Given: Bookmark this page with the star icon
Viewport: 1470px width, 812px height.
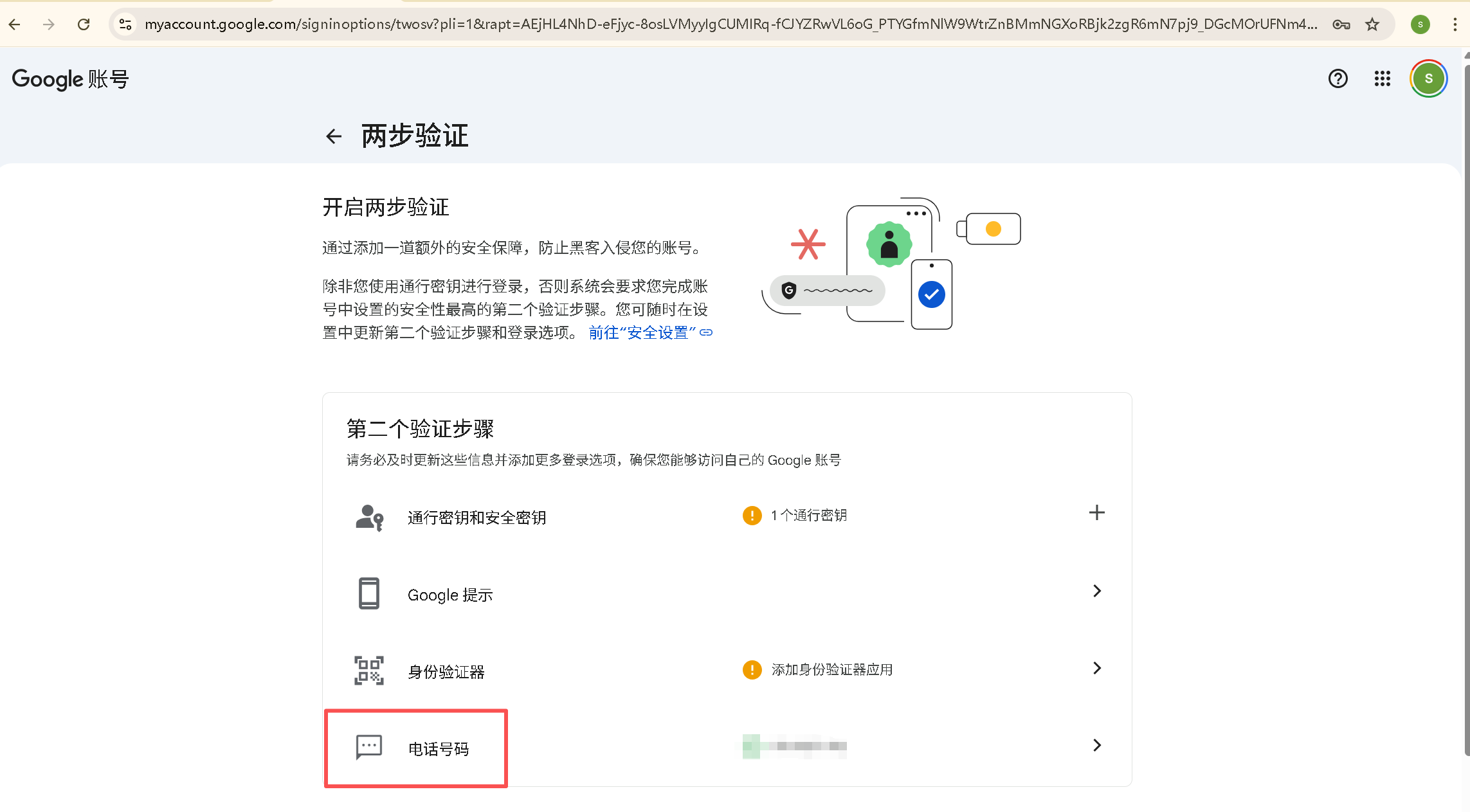Looking at the screenshot, I should point(1372,24).
